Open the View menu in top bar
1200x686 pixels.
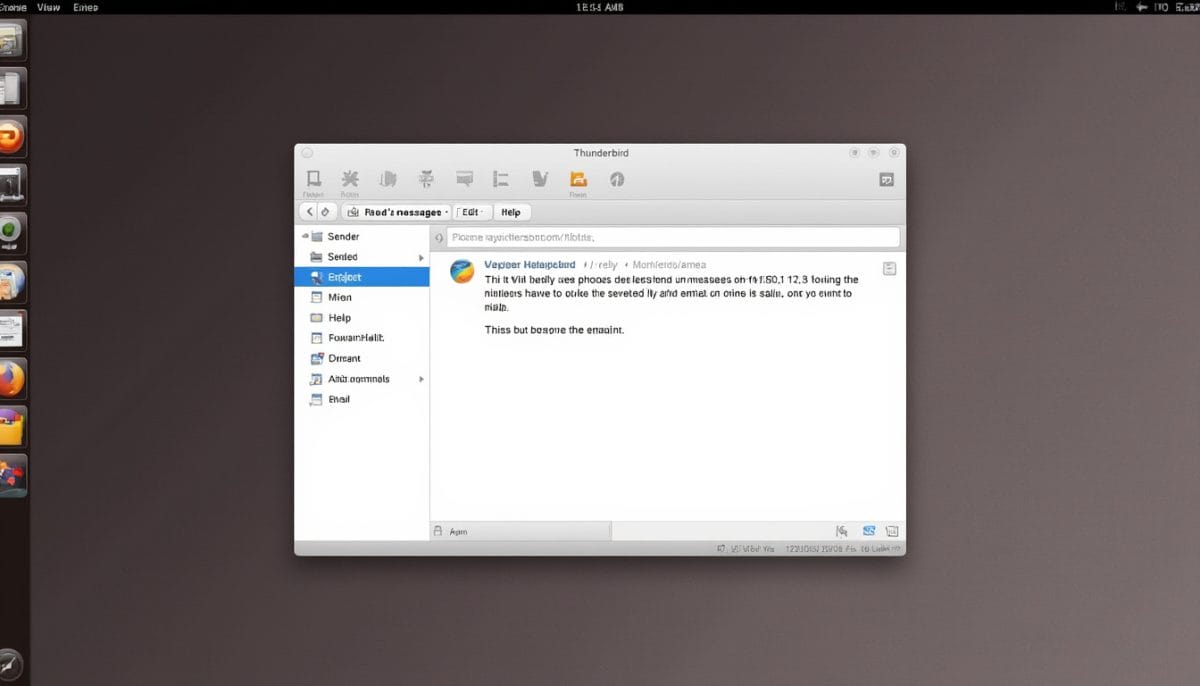click(x=48, y=7)
